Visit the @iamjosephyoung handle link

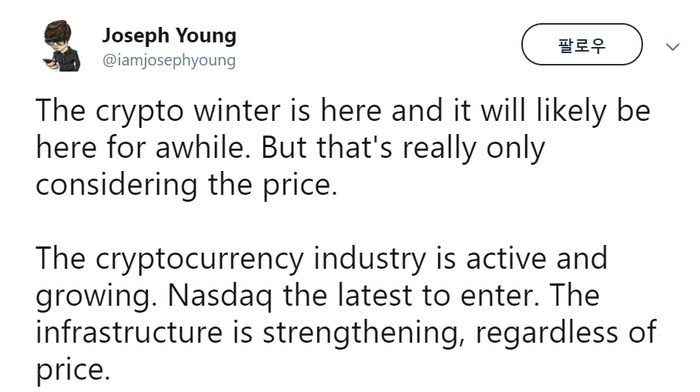(169, 60)
